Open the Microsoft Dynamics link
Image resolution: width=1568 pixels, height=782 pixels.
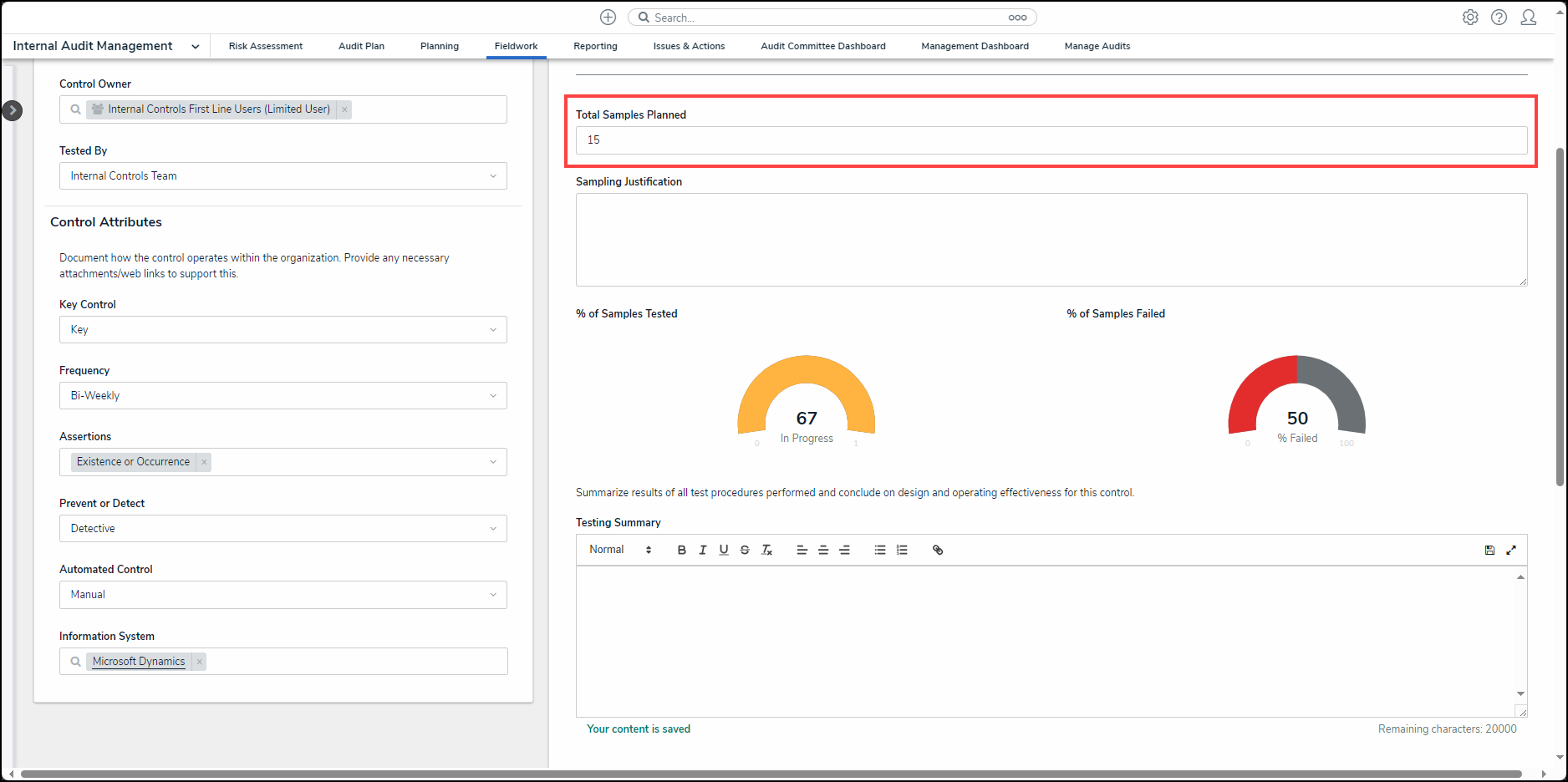click(x=139, y=662)
